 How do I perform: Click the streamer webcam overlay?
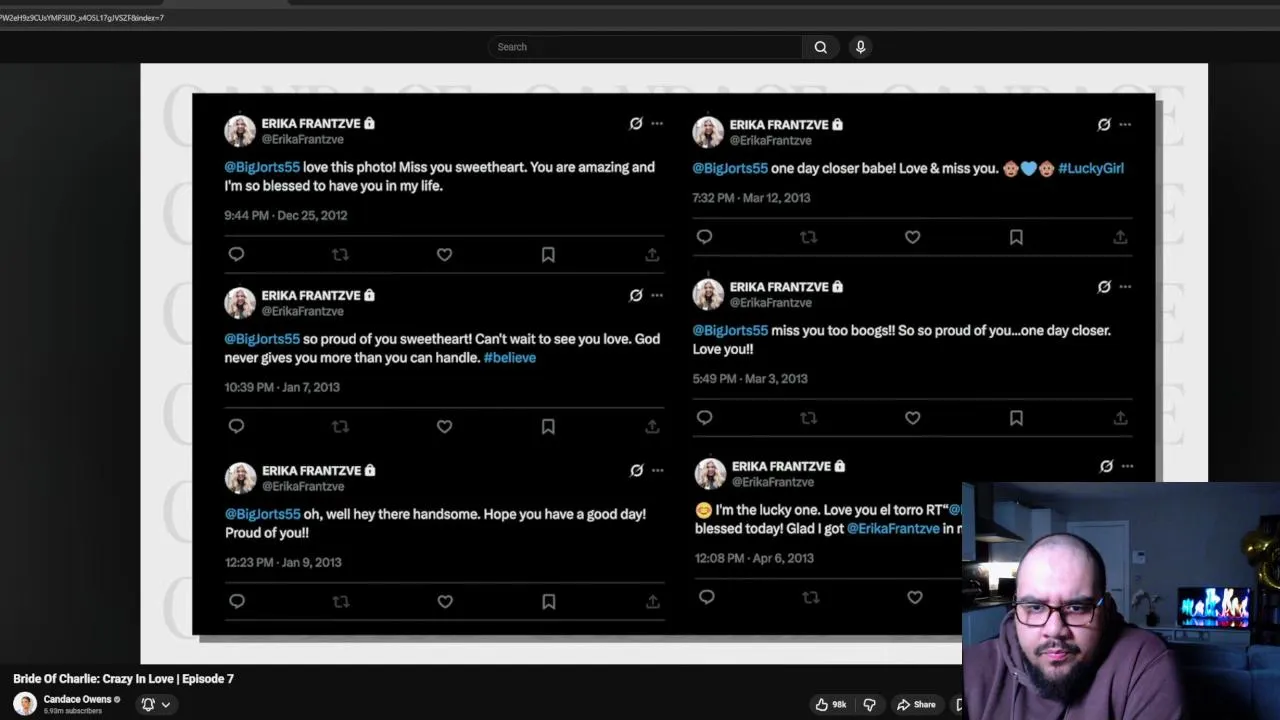1121,601
